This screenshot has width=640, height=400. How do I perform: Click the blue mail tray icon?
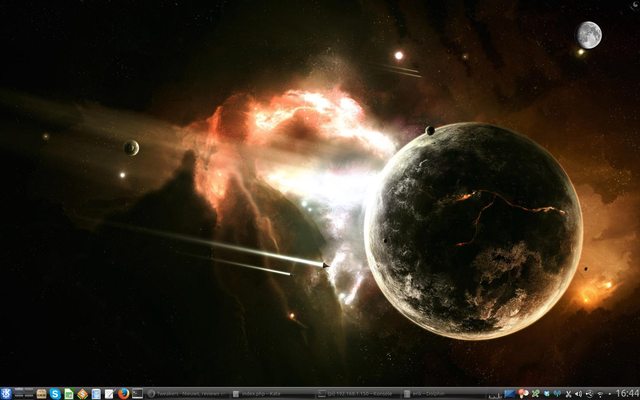click(510, 393)
